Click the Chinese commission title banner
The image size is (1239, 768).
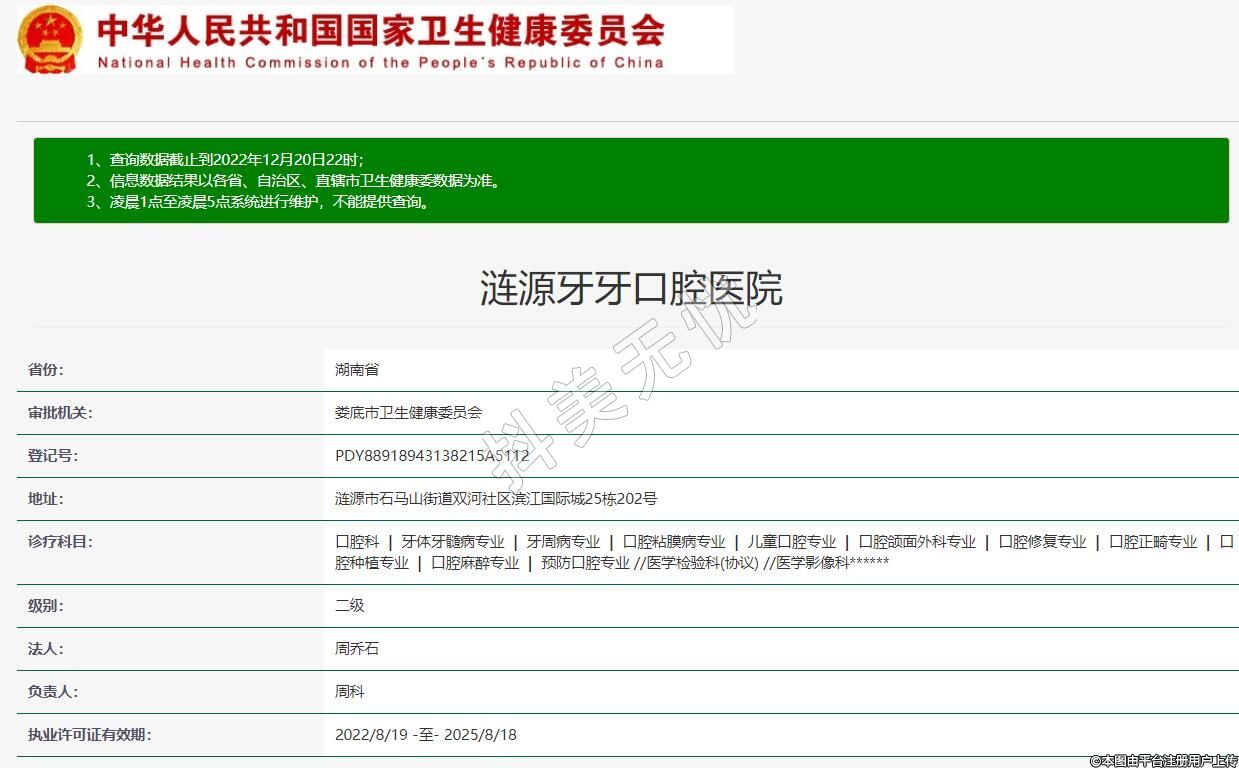[x=380, y=30]
